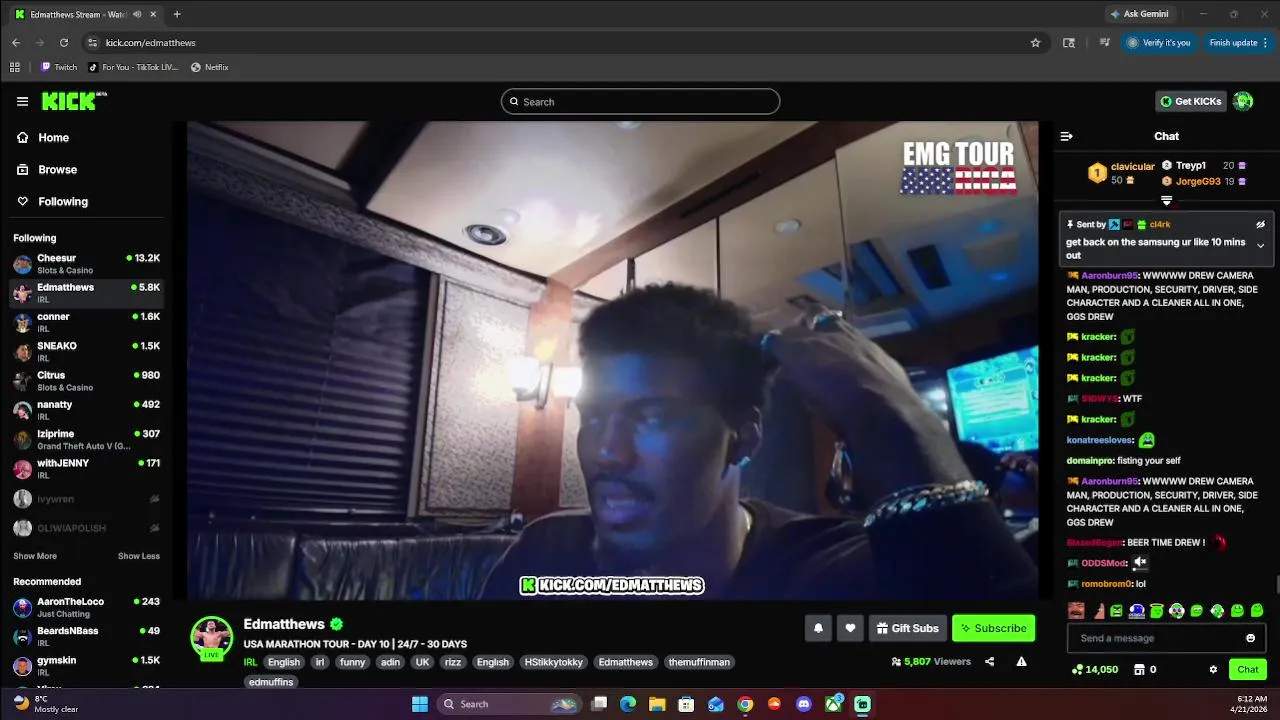Click the Subscribe button
This screenshot has width=1280, height=720.
coord(993,628)
